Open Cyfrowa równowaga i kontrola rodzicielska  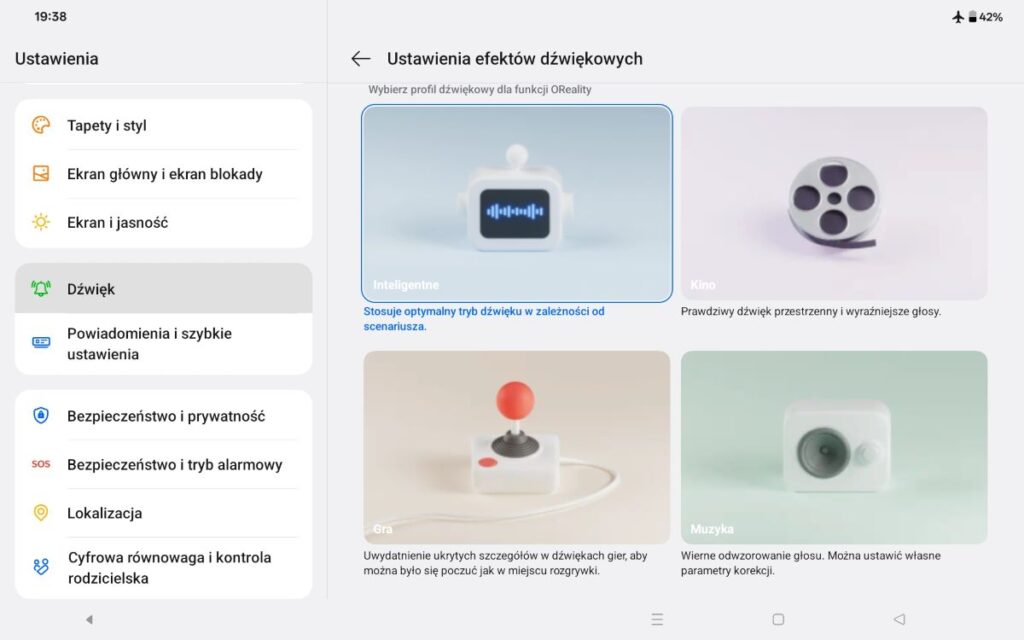pyautogui.click(x=163, y=568)
